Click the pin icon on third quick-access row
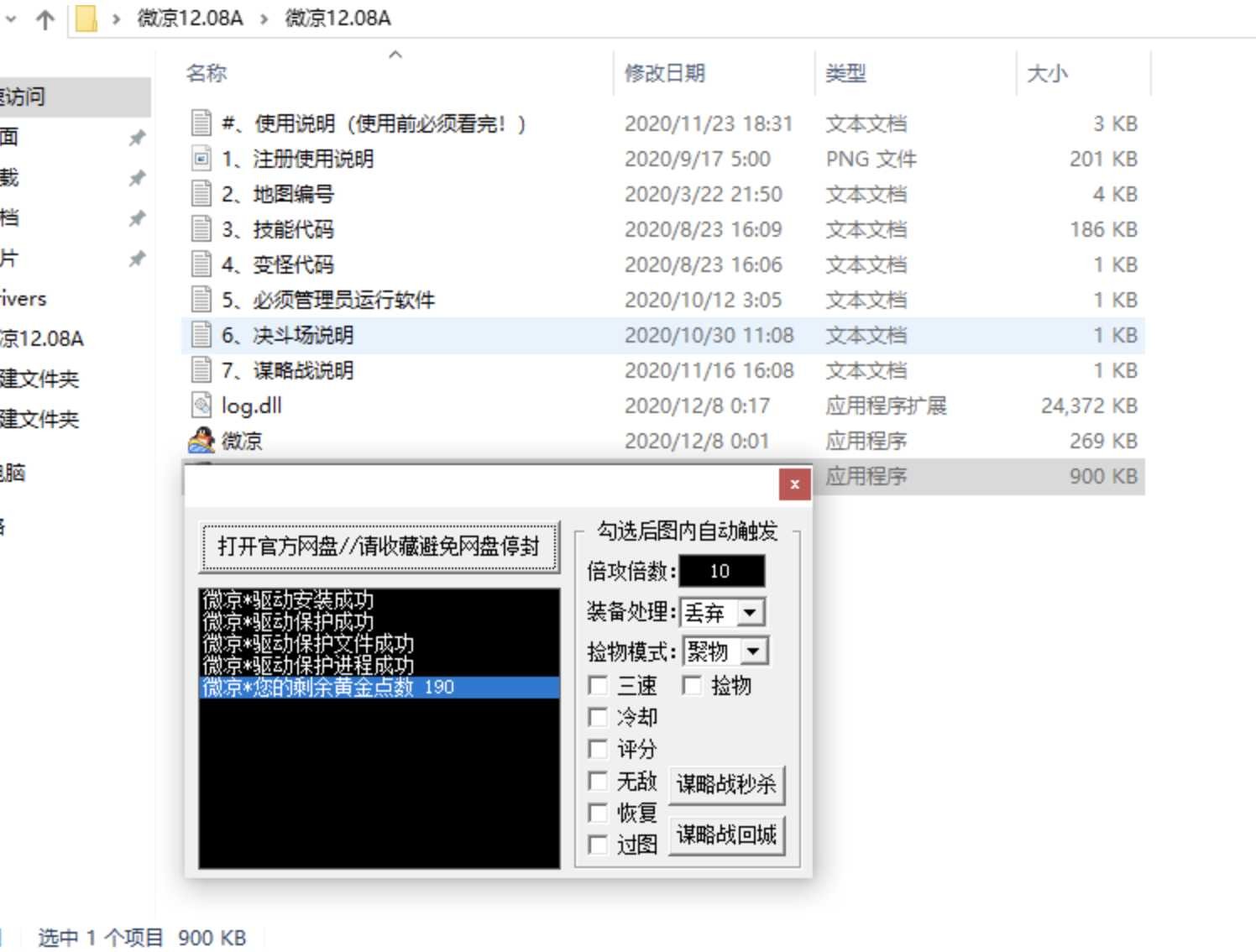Screen dimensions: 1256x952 click(x=137, y=218)
